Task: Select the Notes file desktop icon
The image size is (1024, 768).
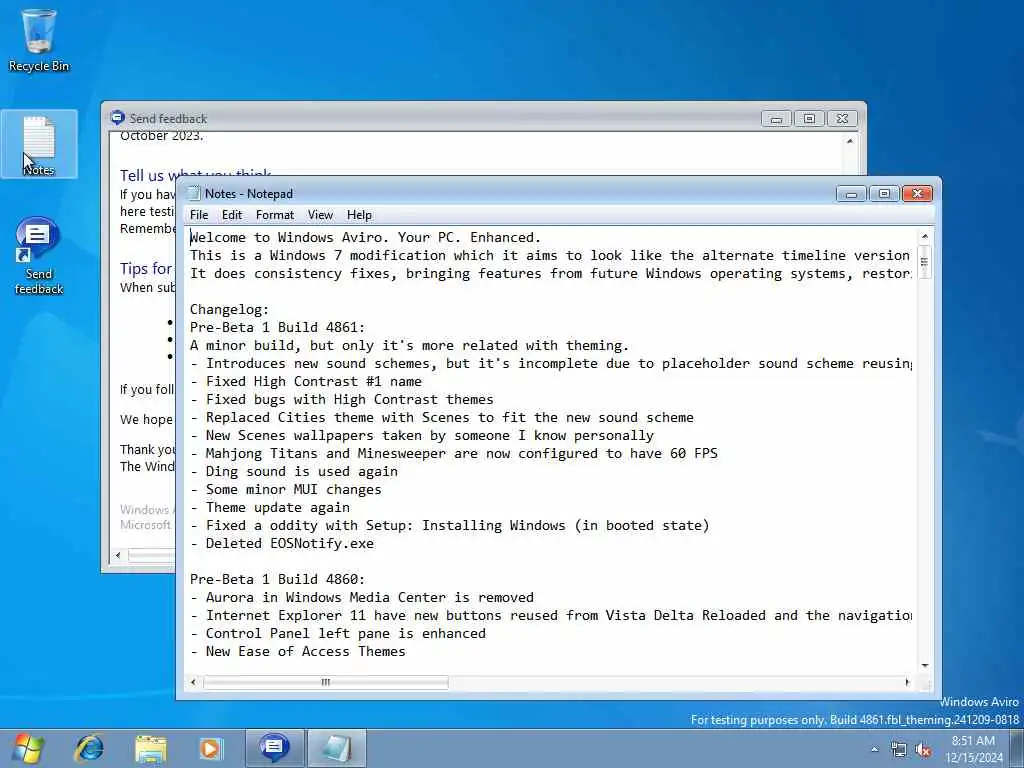Action: [39, 145]
